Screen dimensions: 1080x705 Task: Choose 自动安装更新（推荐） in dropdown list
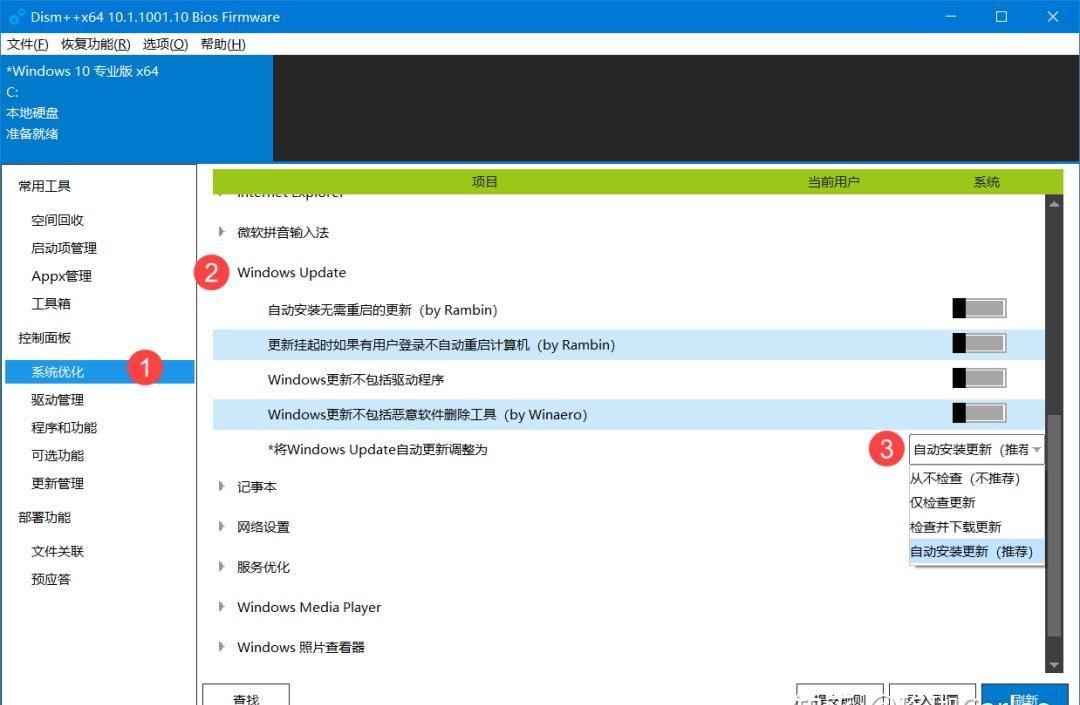(977, 551)
